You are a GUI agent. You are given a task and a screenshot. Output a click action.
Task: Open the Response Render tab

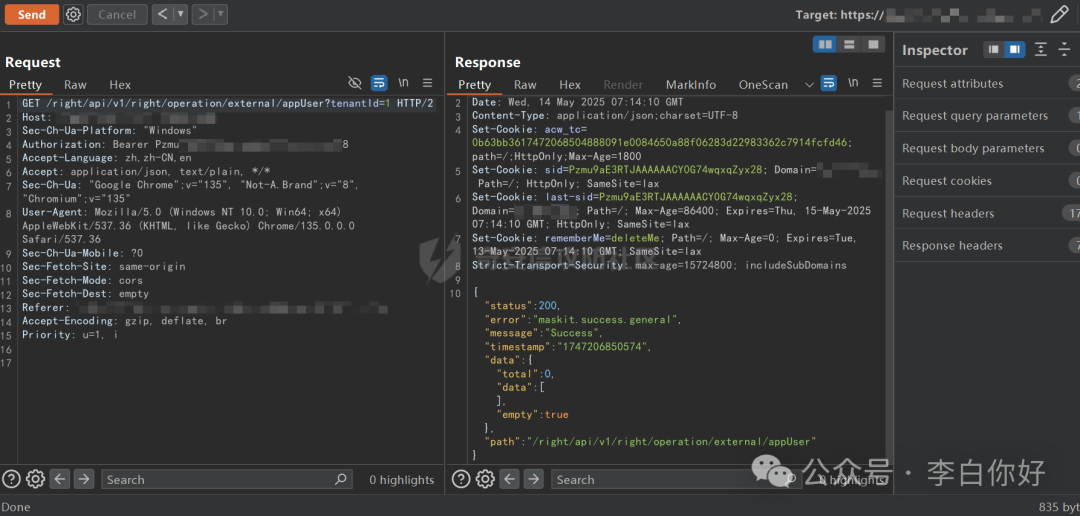[x=623, y=85]
